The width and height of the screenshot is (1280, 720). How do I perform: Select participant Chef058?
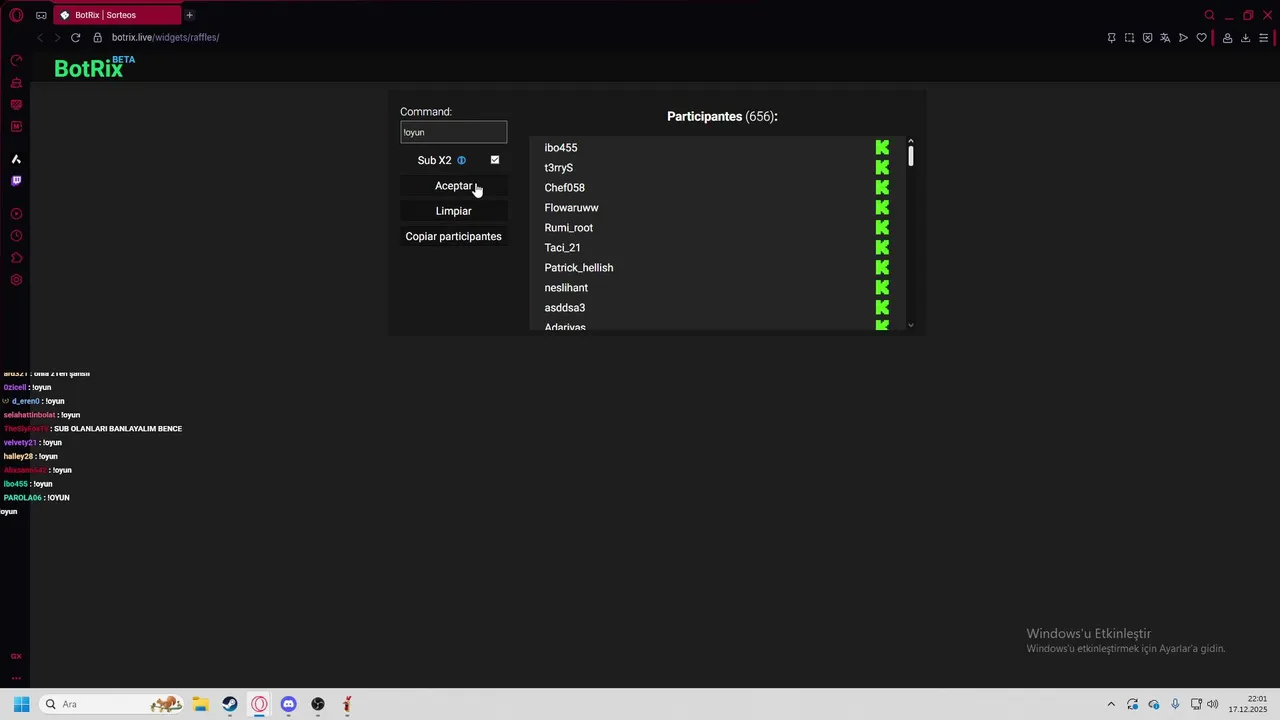564,187
